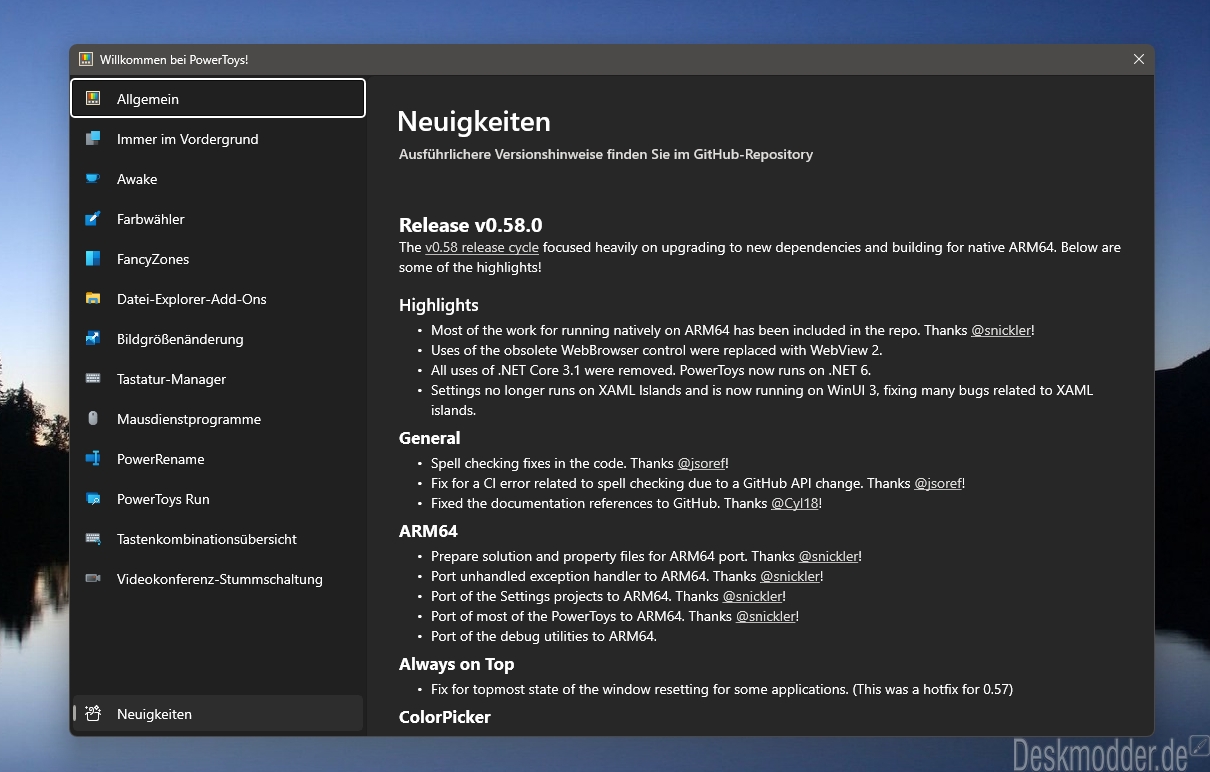Click the Tastenkombinationsübersicht icon
1210x772 pixels.
click(93, 539)
